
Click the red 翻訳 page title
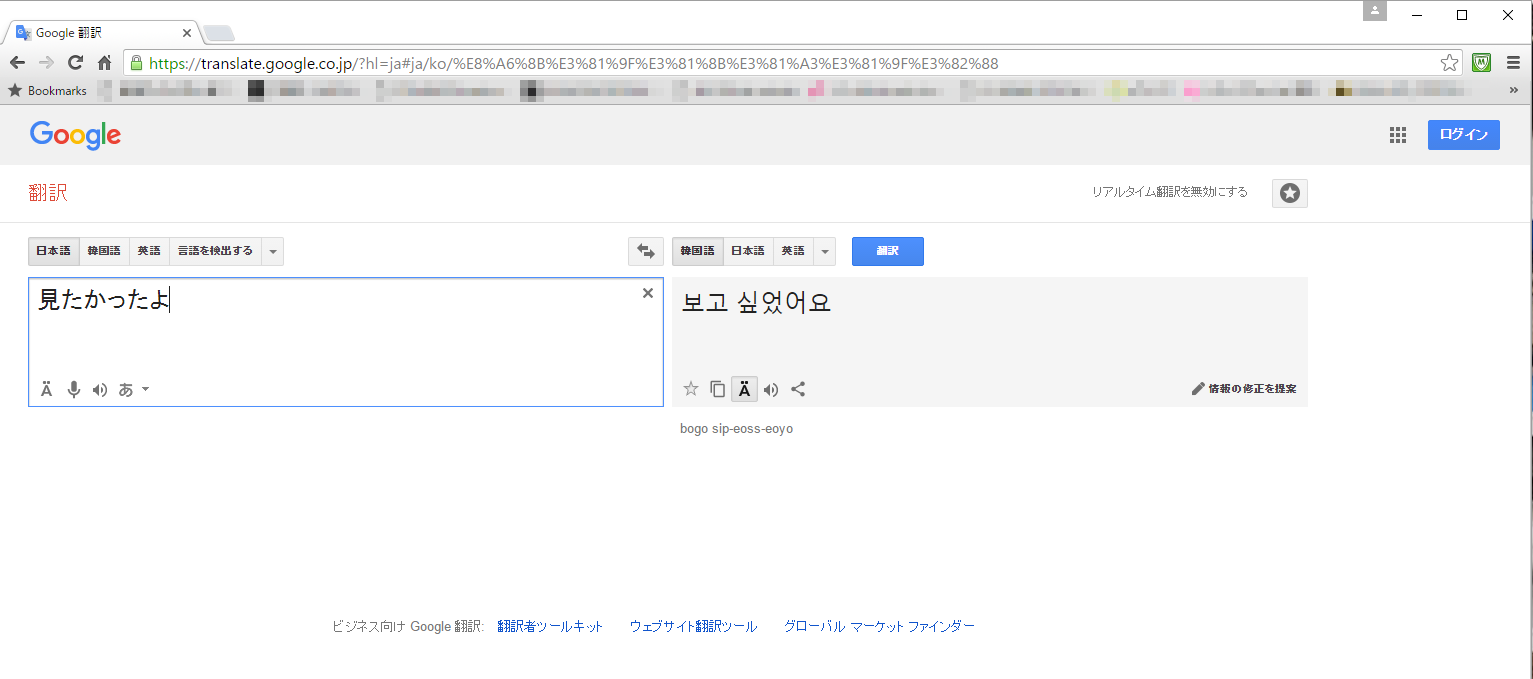(x=48, y=193)
